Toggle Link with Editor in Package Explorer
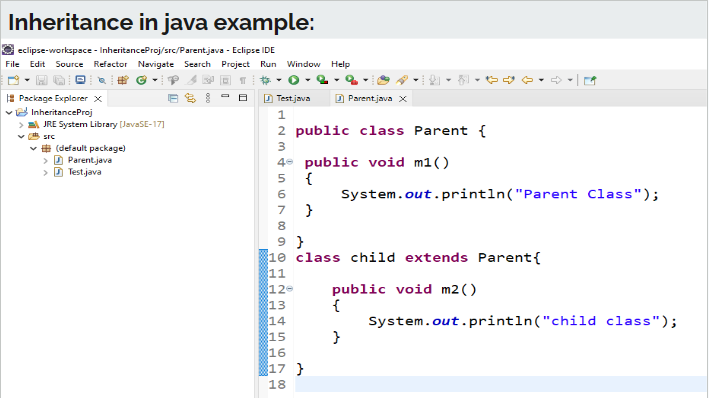Image resolution: width=709 pixels, height=398 pixels. click(190, 98)
